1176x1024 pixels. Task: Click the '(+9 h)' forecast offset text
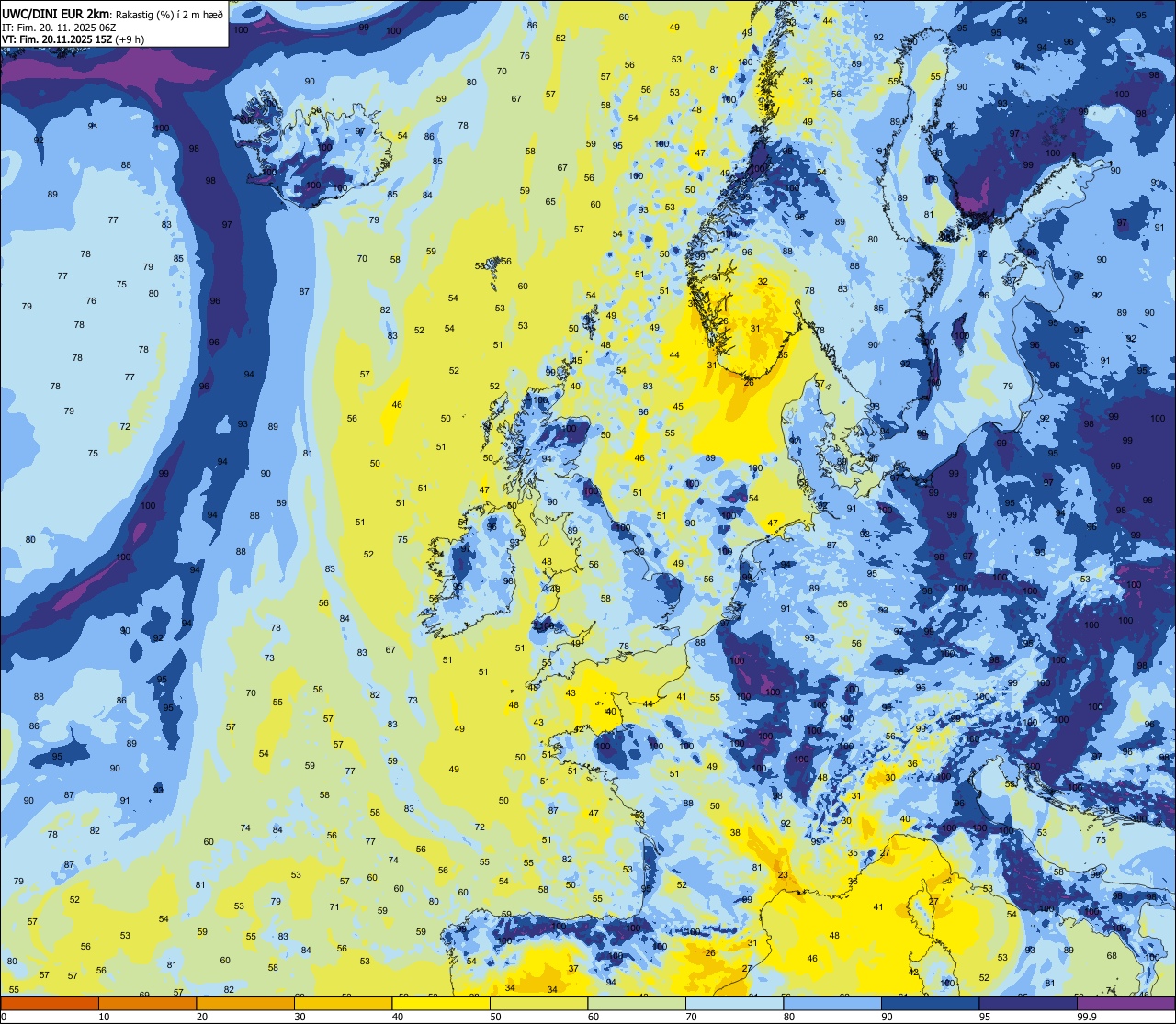point(130,39)
